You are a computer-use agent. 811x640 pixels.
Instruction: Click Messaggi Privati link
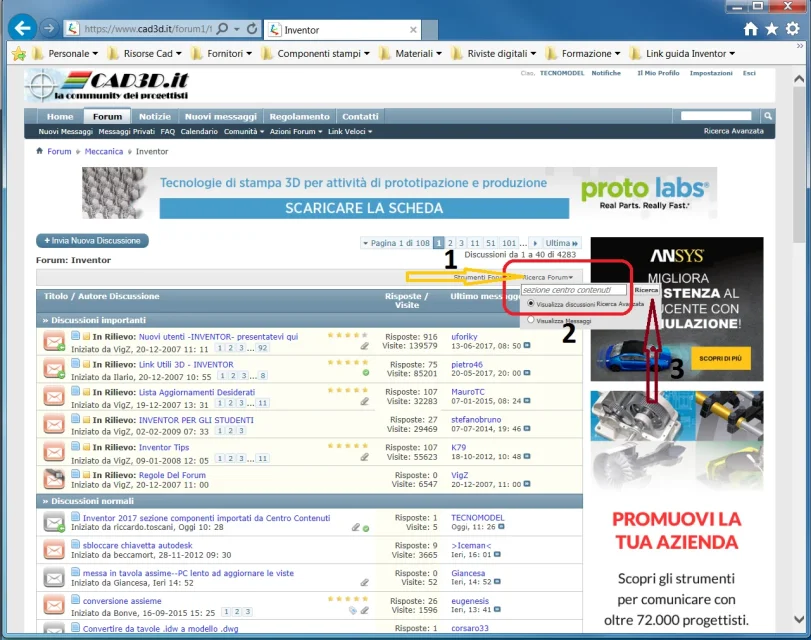[127, 131]
